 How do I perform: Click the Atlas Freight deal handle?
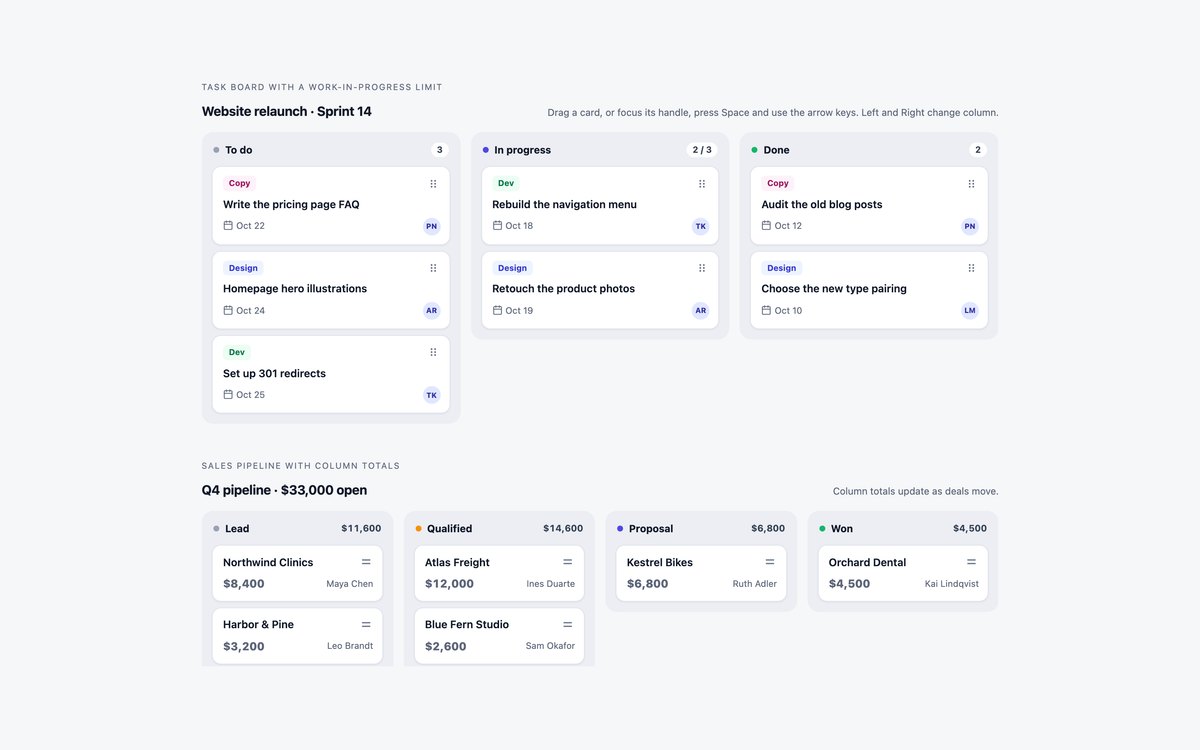[x=568, y=562]
